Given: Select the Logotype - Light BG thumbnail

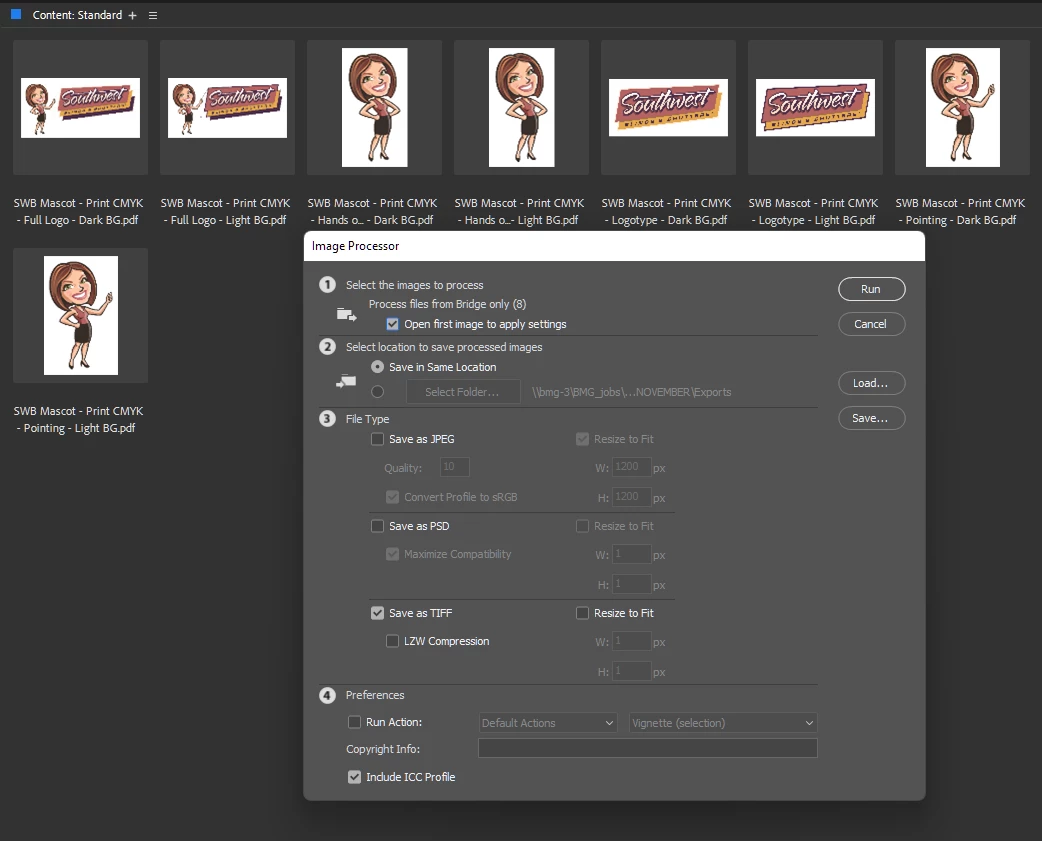Looking at the screenshot, I should tap(815, 108).
